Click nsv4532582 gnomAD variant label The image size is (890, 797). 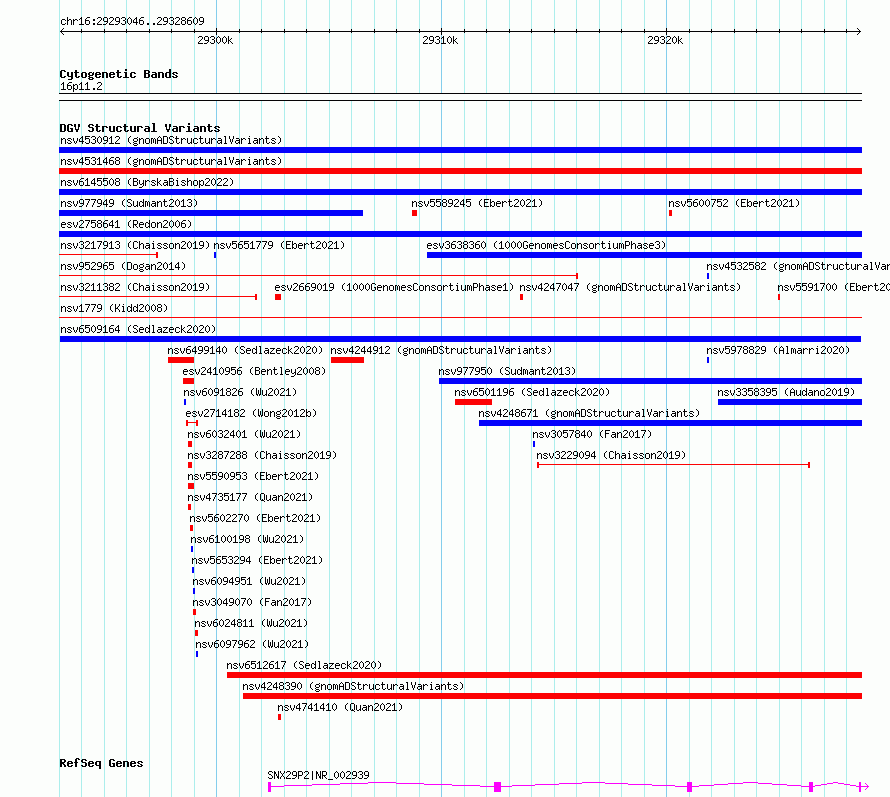click(797, 266)
